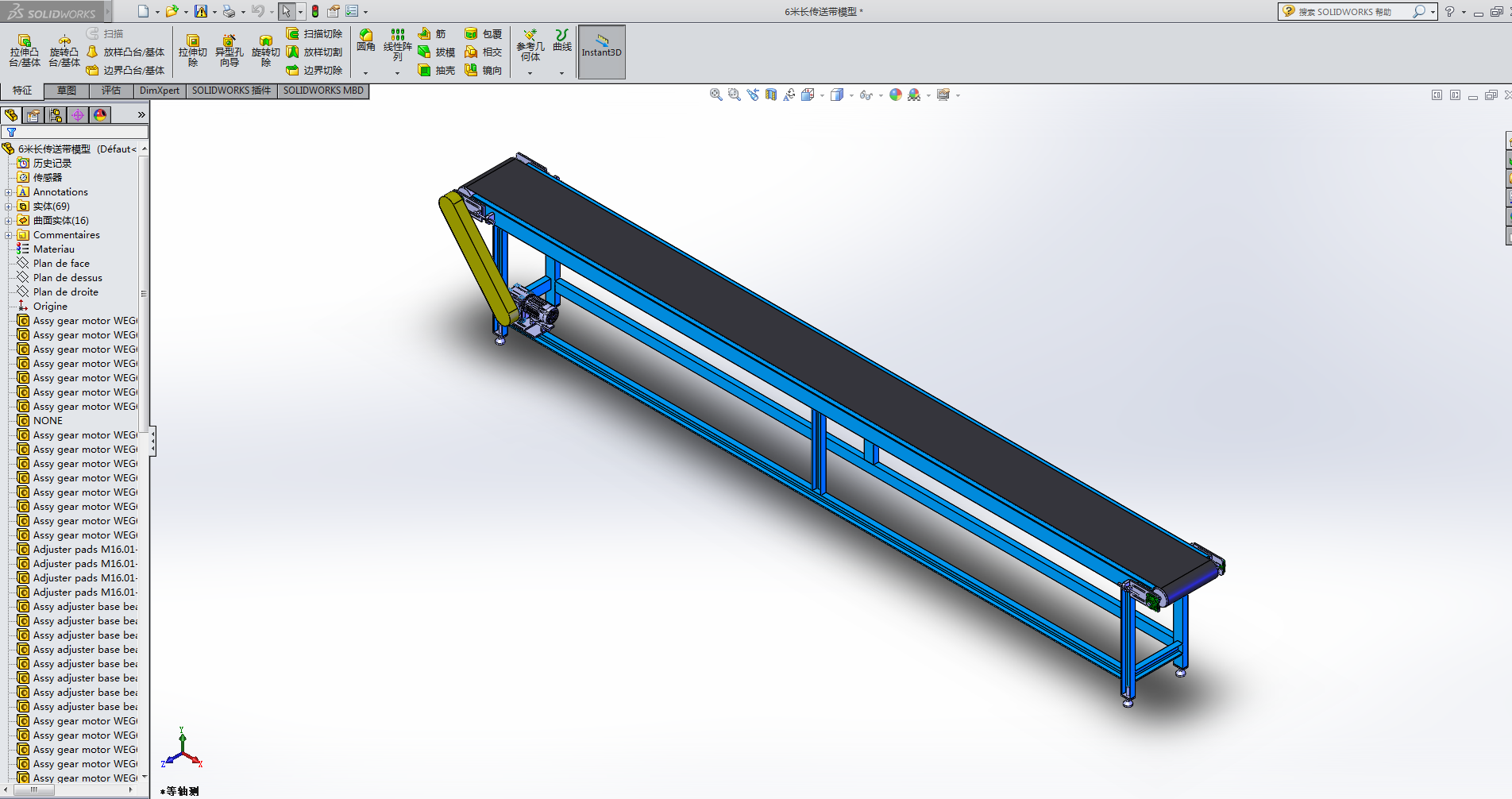The height and width of the screenshot is (799, 1512).
Task: Click Previous View icon in view toolbar
Action: pyautogui.click(x=753, y=95)
